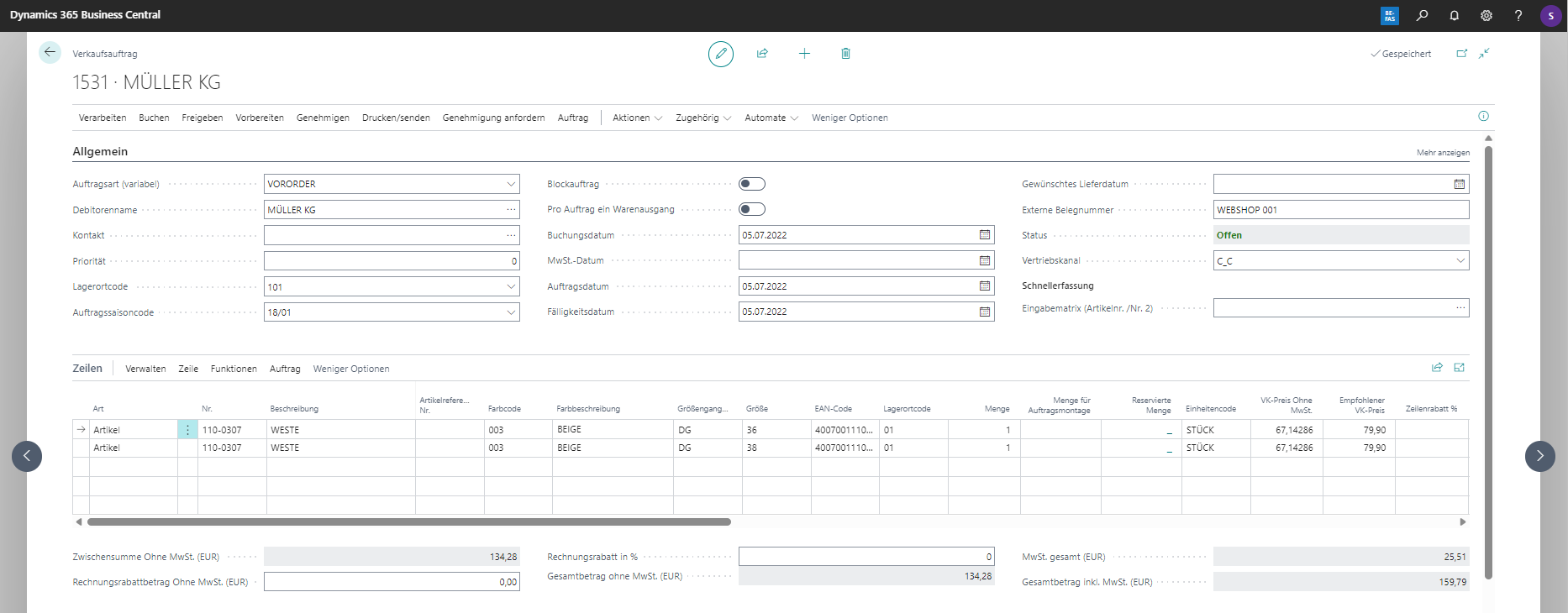The image size is (1568, 613).
Task: Click the Externe Belegnummer input field
Action: click(x=1340, y=210)
